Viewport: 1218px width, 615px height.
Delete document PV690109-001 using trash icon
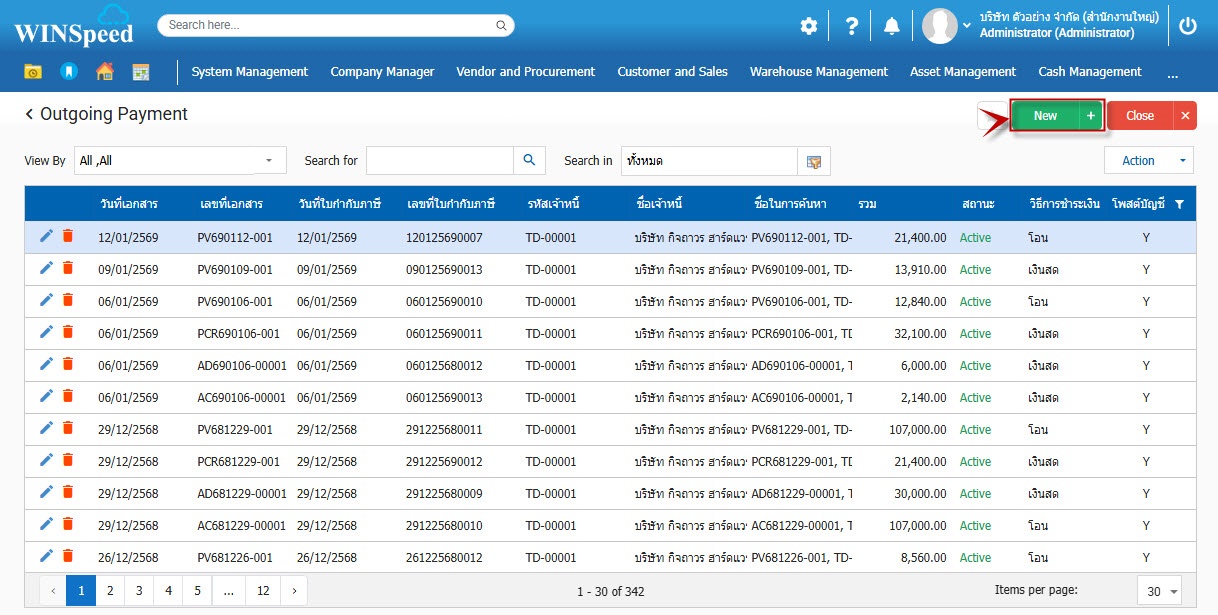[68, 269]
